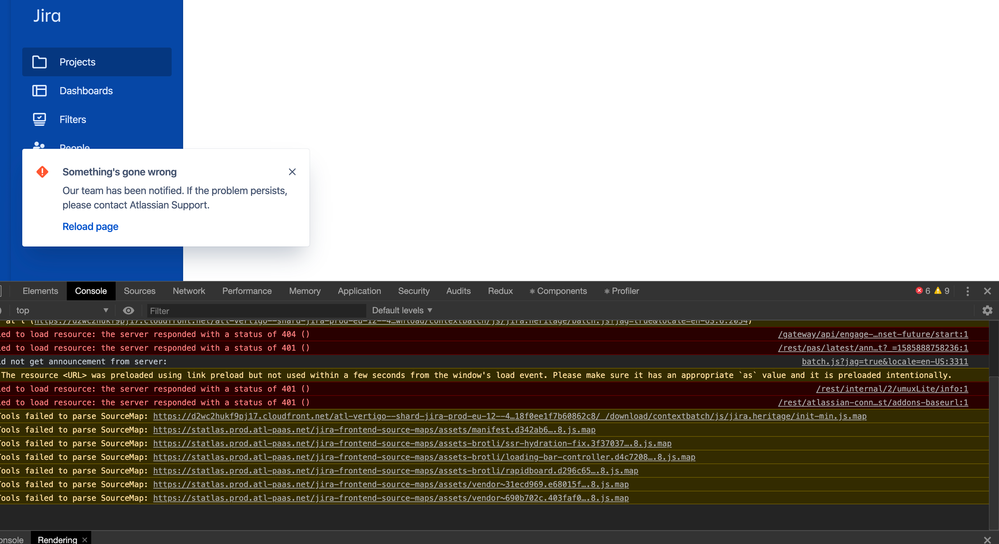The width and height of the screenshot is (999, 544).
Task: Click the orange error diamond icon
Action: [42, 172]
